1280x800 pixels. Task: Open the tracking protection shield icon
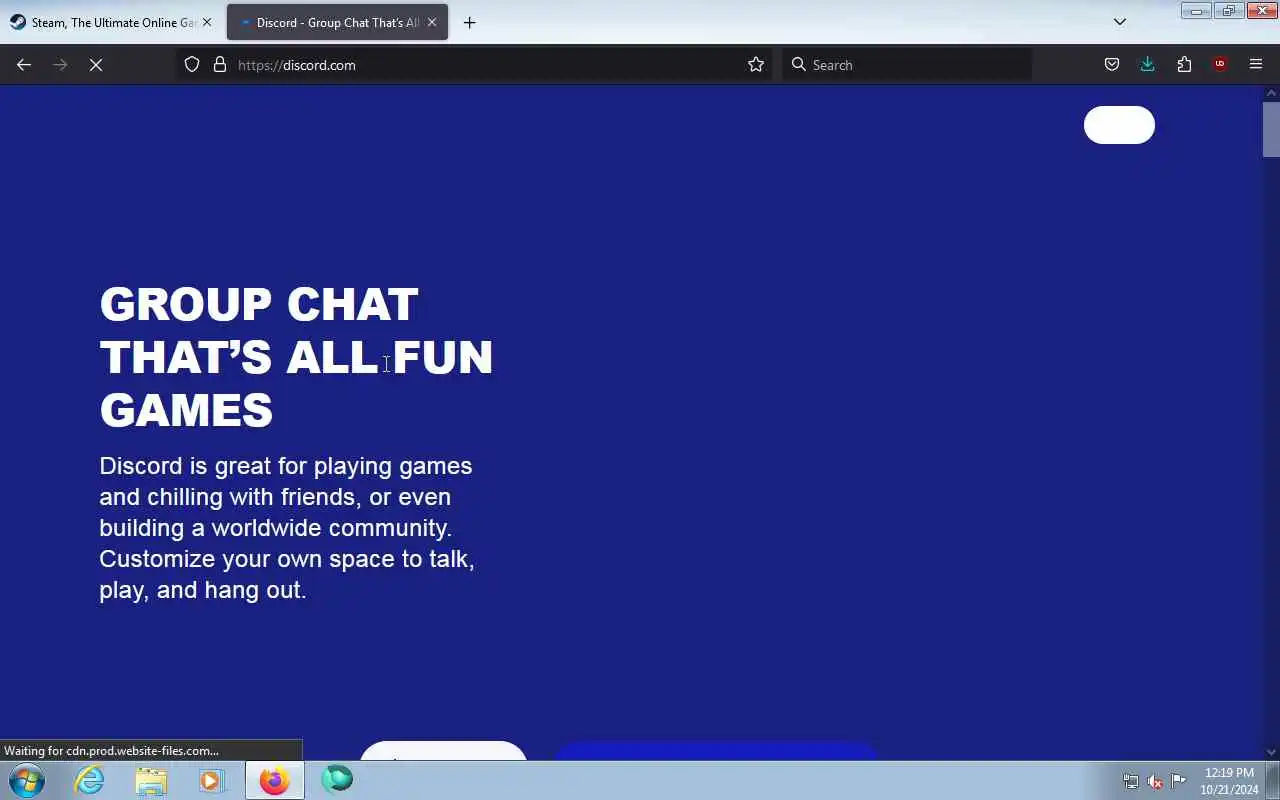[194, 65]
